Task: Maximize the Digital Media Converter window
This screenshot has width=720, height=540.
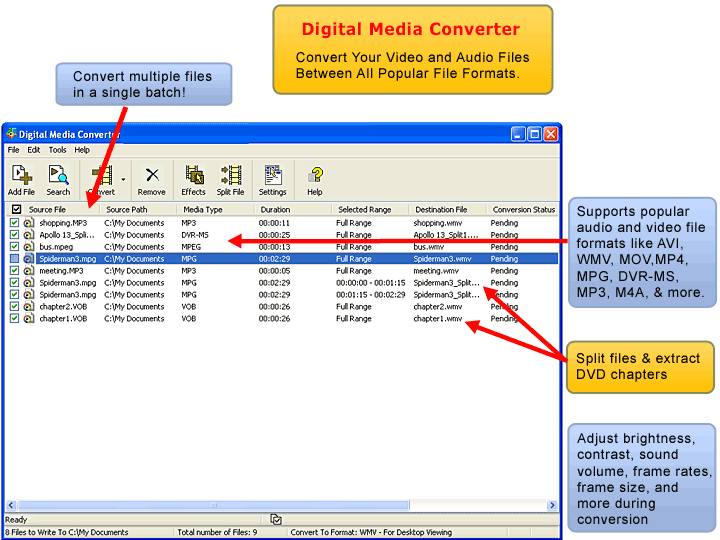Action: coord(534,134)
